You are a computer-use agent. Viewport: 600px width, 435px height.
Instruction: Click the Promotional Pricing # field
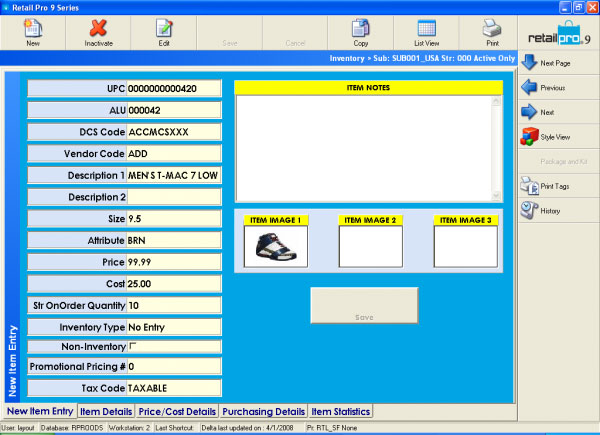pos(174,367)
